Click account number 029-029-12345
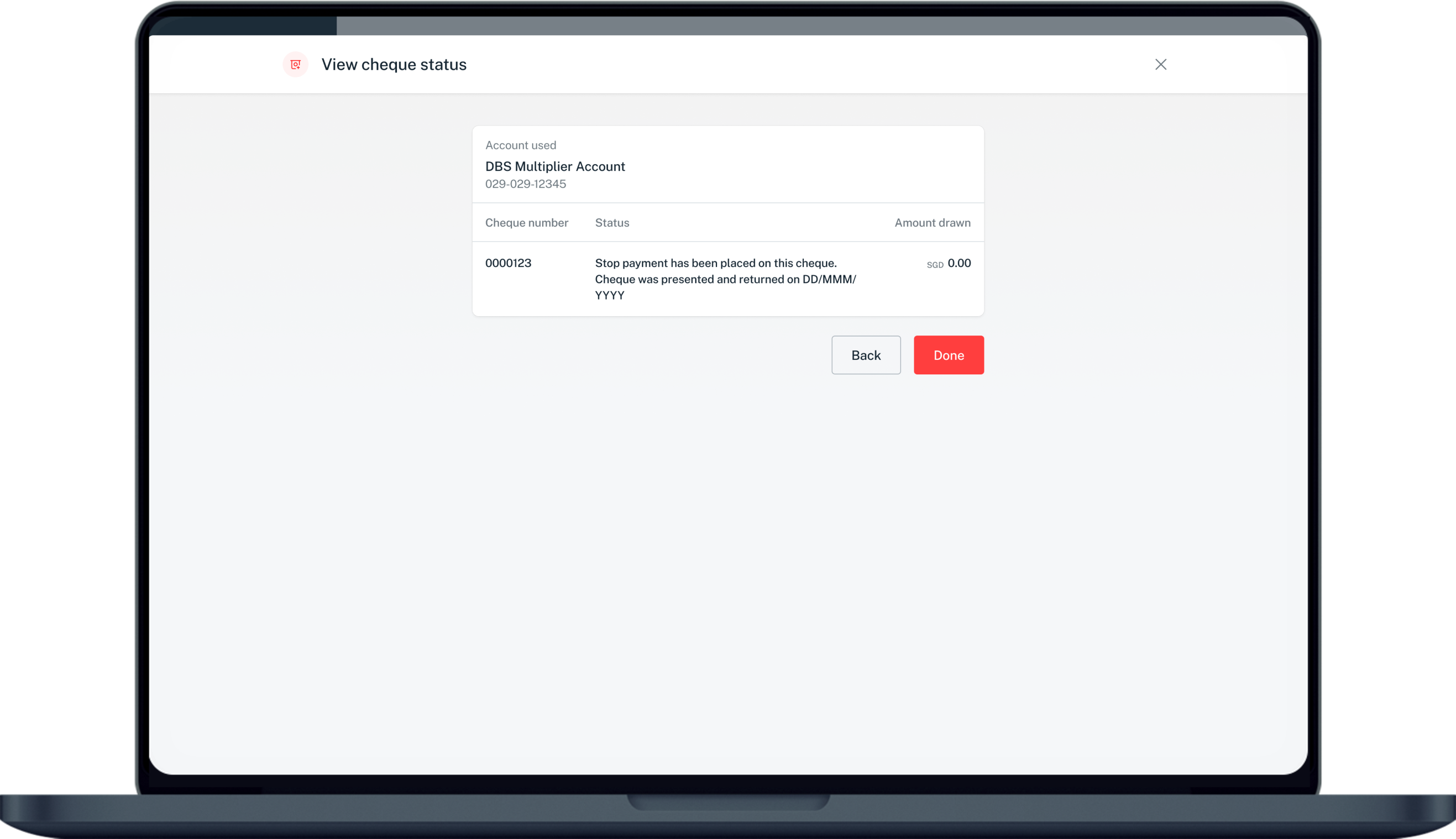This screenshot has width=1456, height=839. pyautogui.click(x=526, y=184)
